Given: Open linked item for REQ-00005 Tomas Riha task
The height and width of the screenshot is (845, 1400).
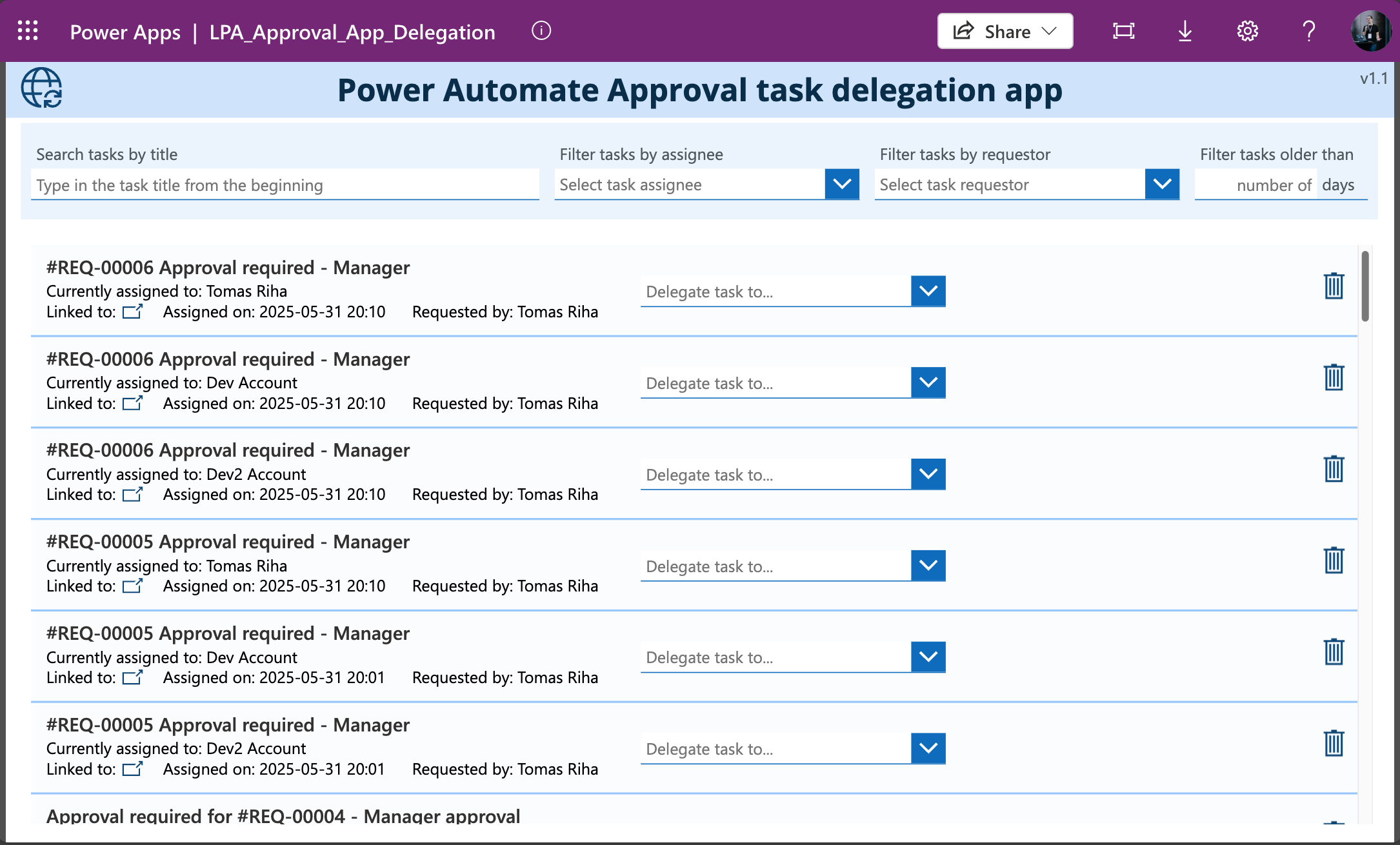Looking at the screenshot, I should [132, 586].
